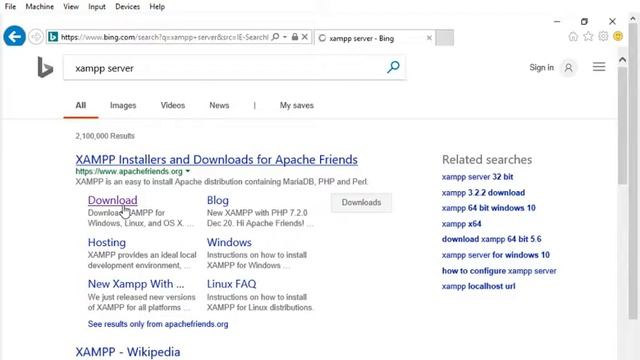Open the Bing hamburger menu
640x360 pixels.
[x=599, y=67]
